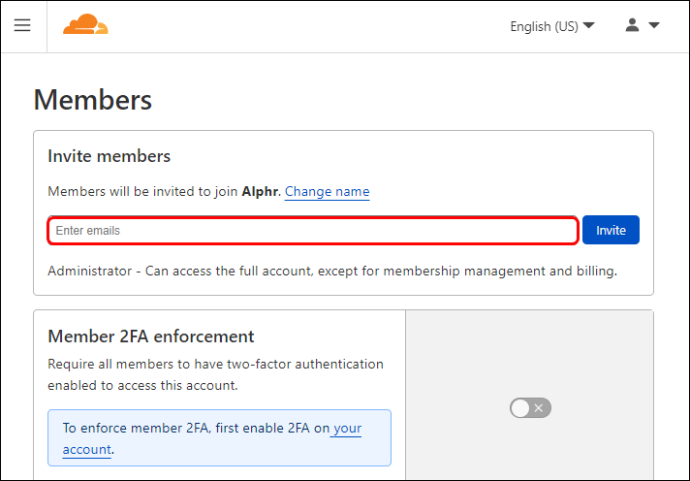Click the bold Alphr account name
Screen dimensions: 690x481
coord(261,192)
